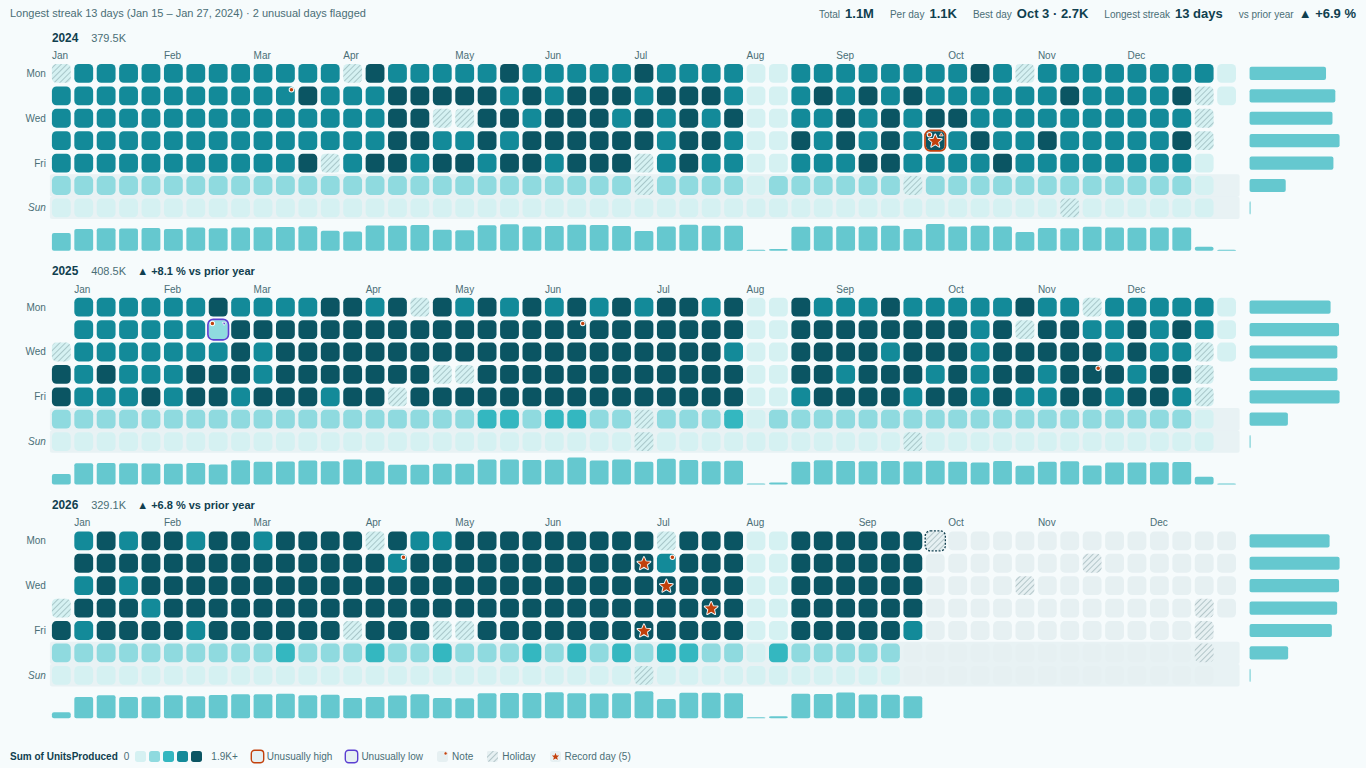Viewport: 1366px width, 768px height.
Task: Click the 2026 total 329.1K
Action: coord(109,505)
